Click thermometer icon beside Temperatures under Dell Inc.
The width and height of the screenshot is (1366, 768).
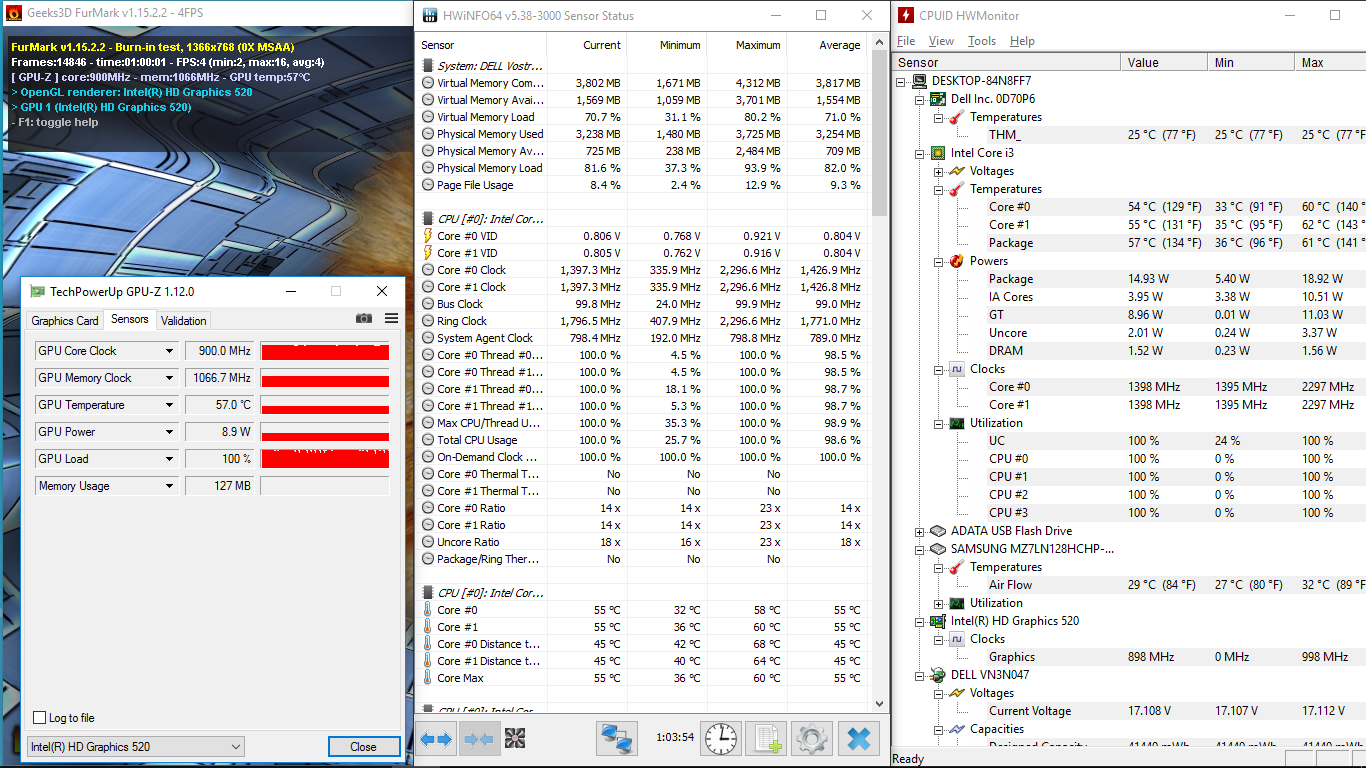[956, 117]
